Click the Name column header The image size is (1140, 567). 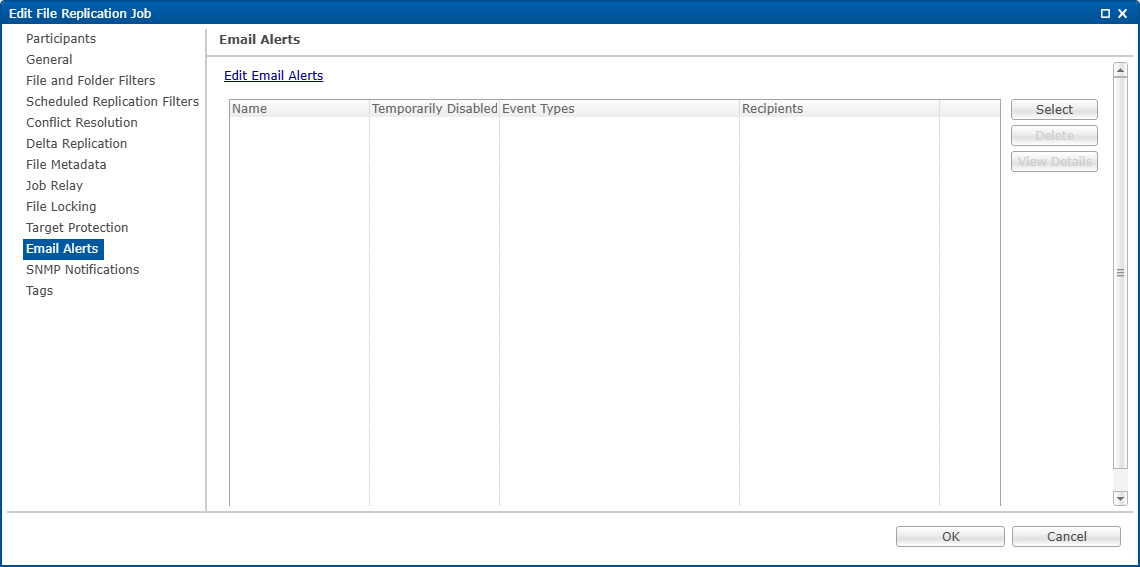coord(299,109)
